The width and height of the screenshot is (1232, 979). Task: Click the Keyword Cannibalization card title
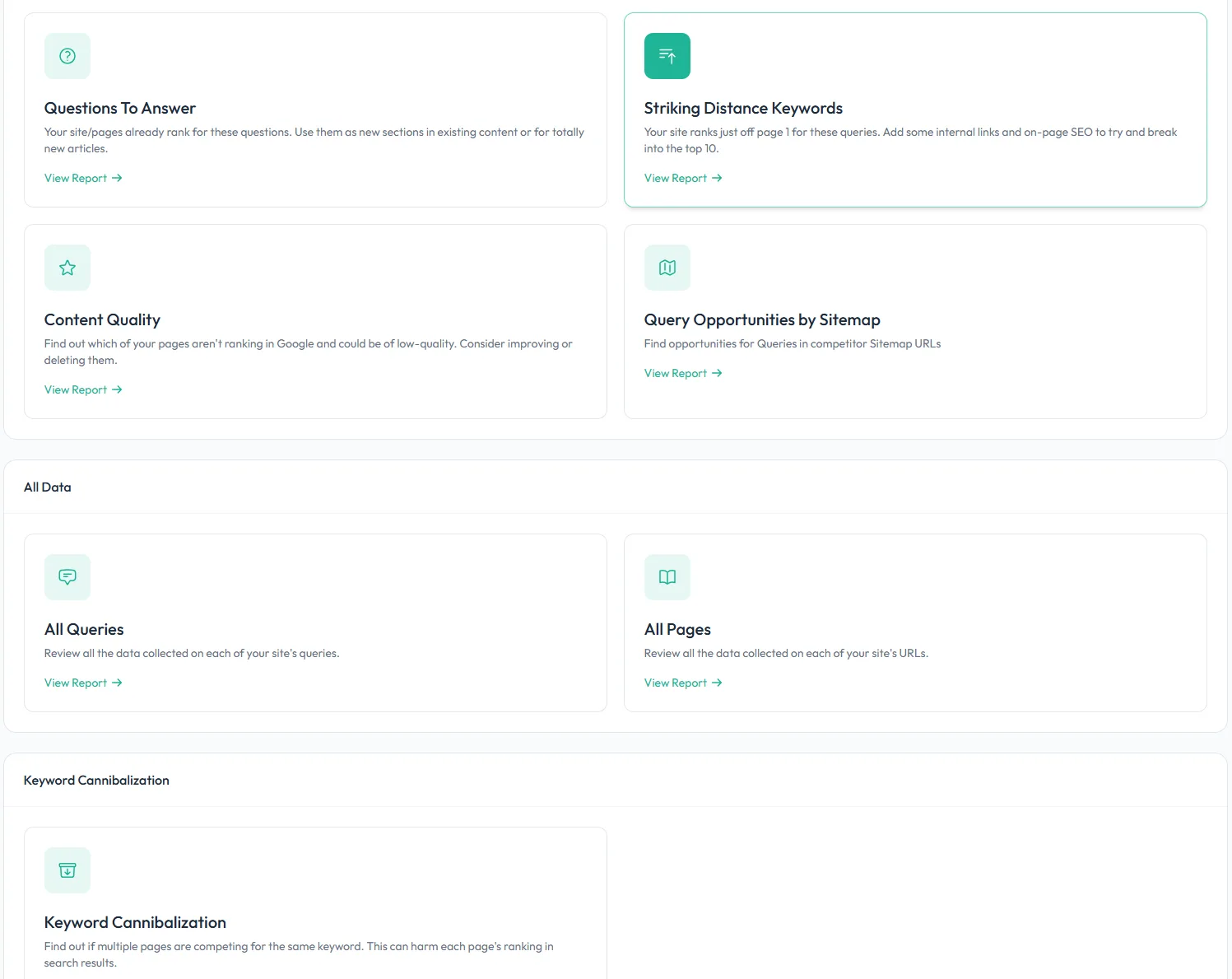[135, 922]
